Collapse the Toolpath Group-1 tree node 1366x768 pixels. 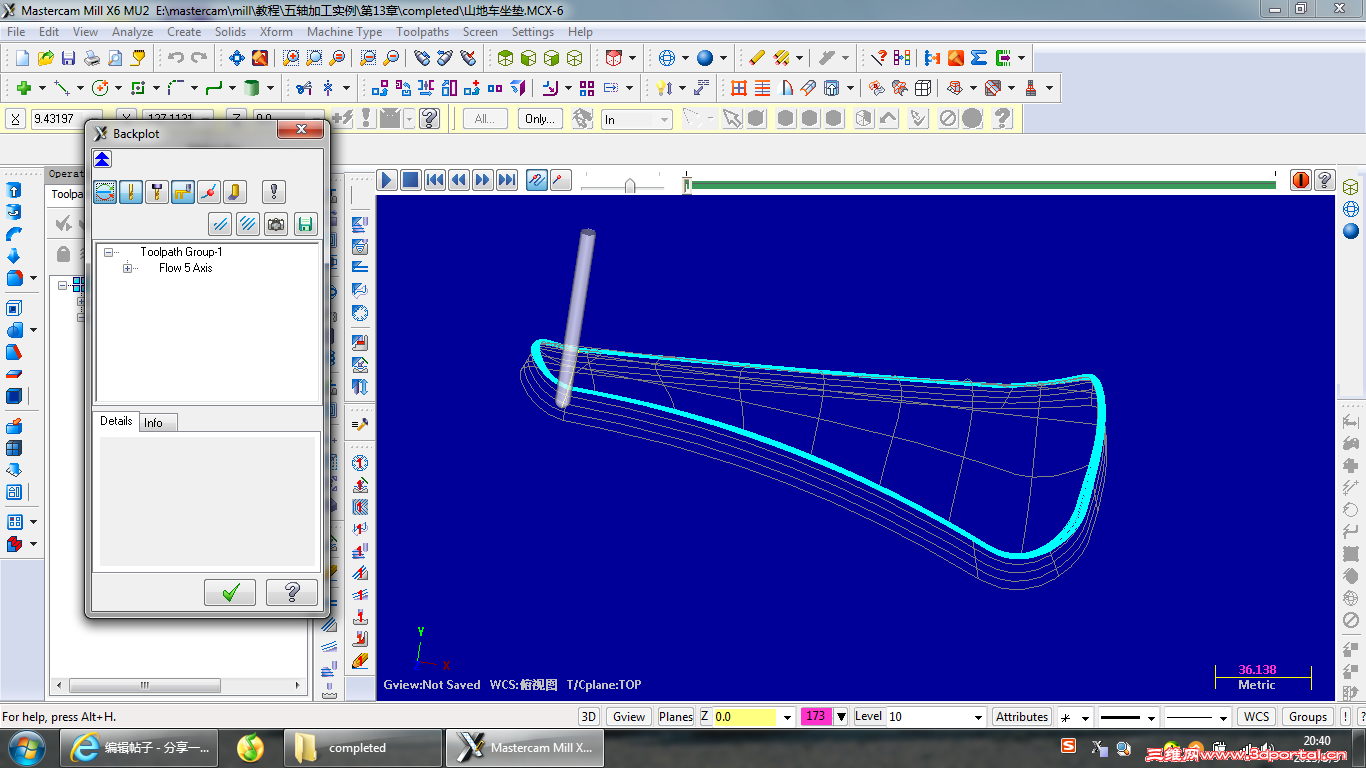108,253
